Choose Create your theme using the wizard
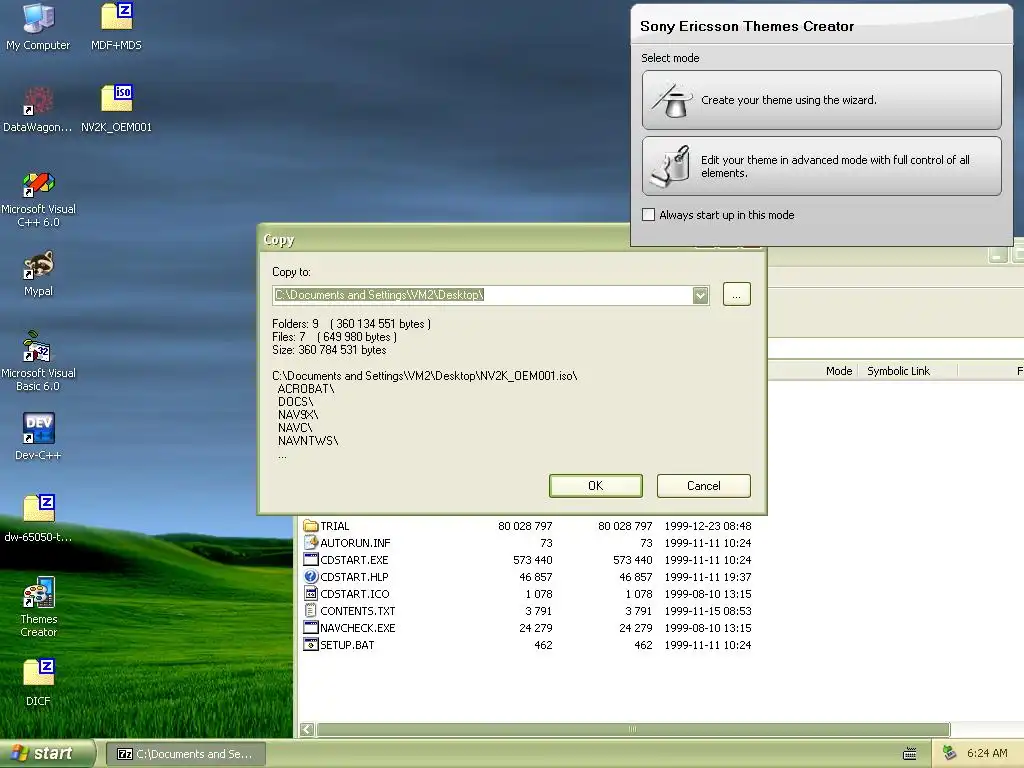This screenshot has width=1024, height=768. (x=822, y=100)
